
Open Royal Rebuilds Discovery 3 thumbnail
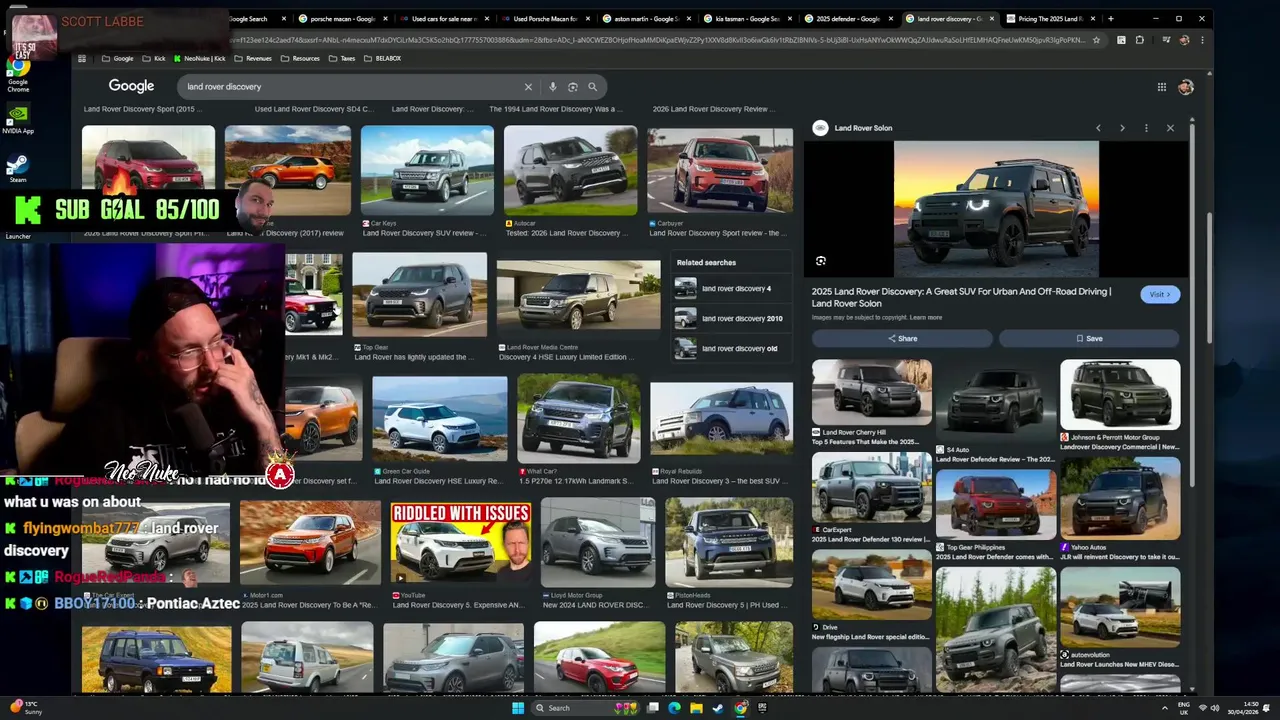pos(721,419)
